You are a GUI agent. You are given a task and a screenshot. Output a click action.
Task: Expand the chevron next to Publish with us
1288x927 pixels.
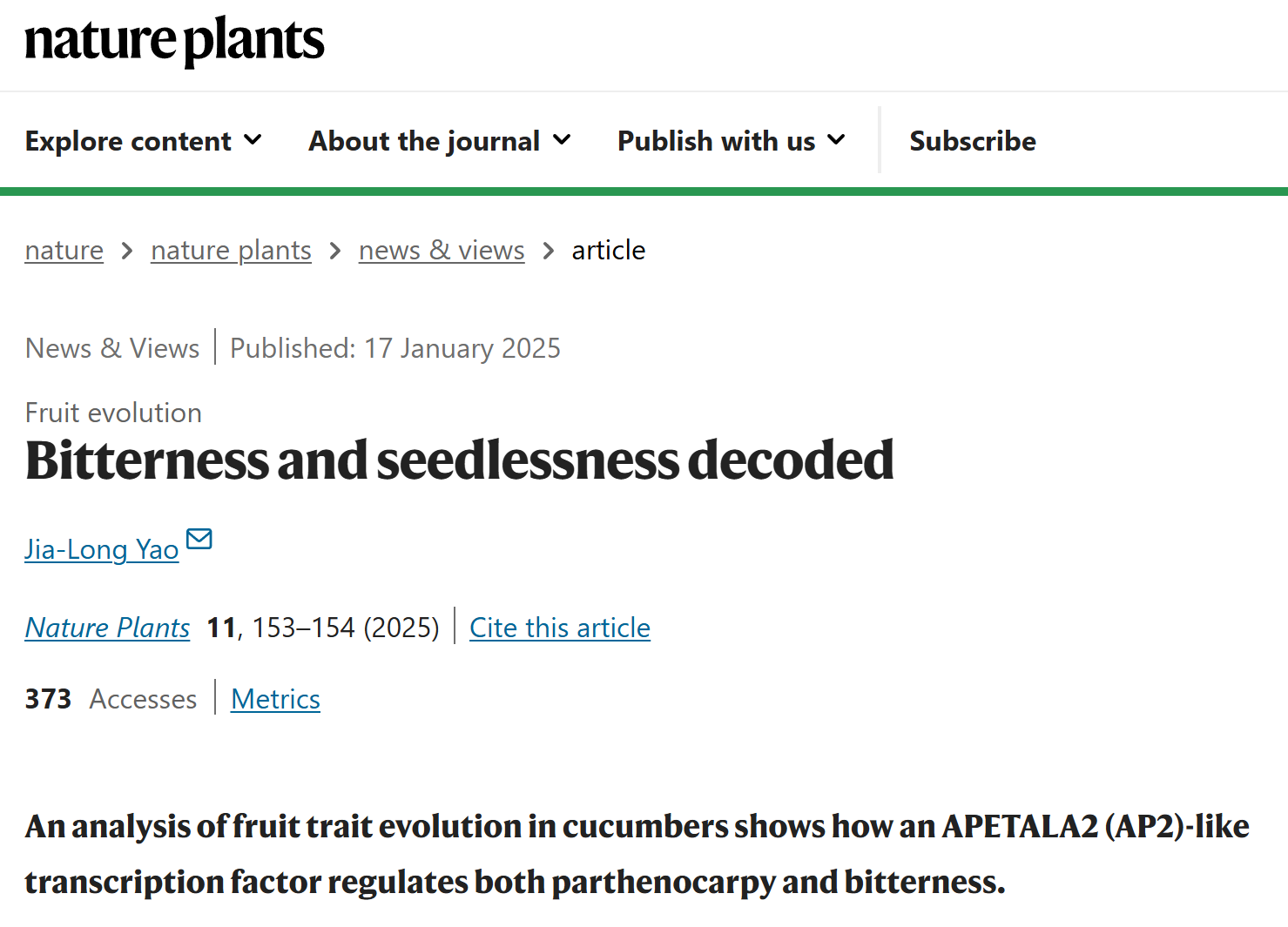click(836, 140)
